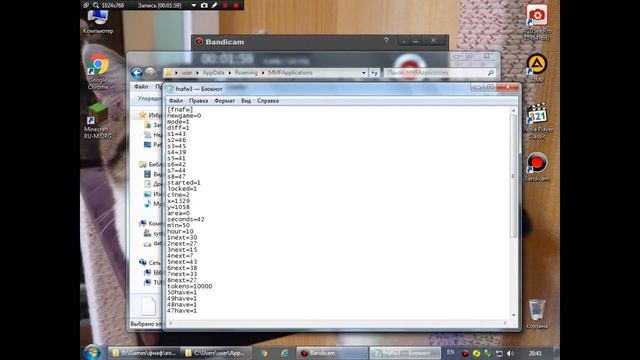Open address bar history dropdown in Explorer
The image size is (640, 360).
tap(364, 73)
